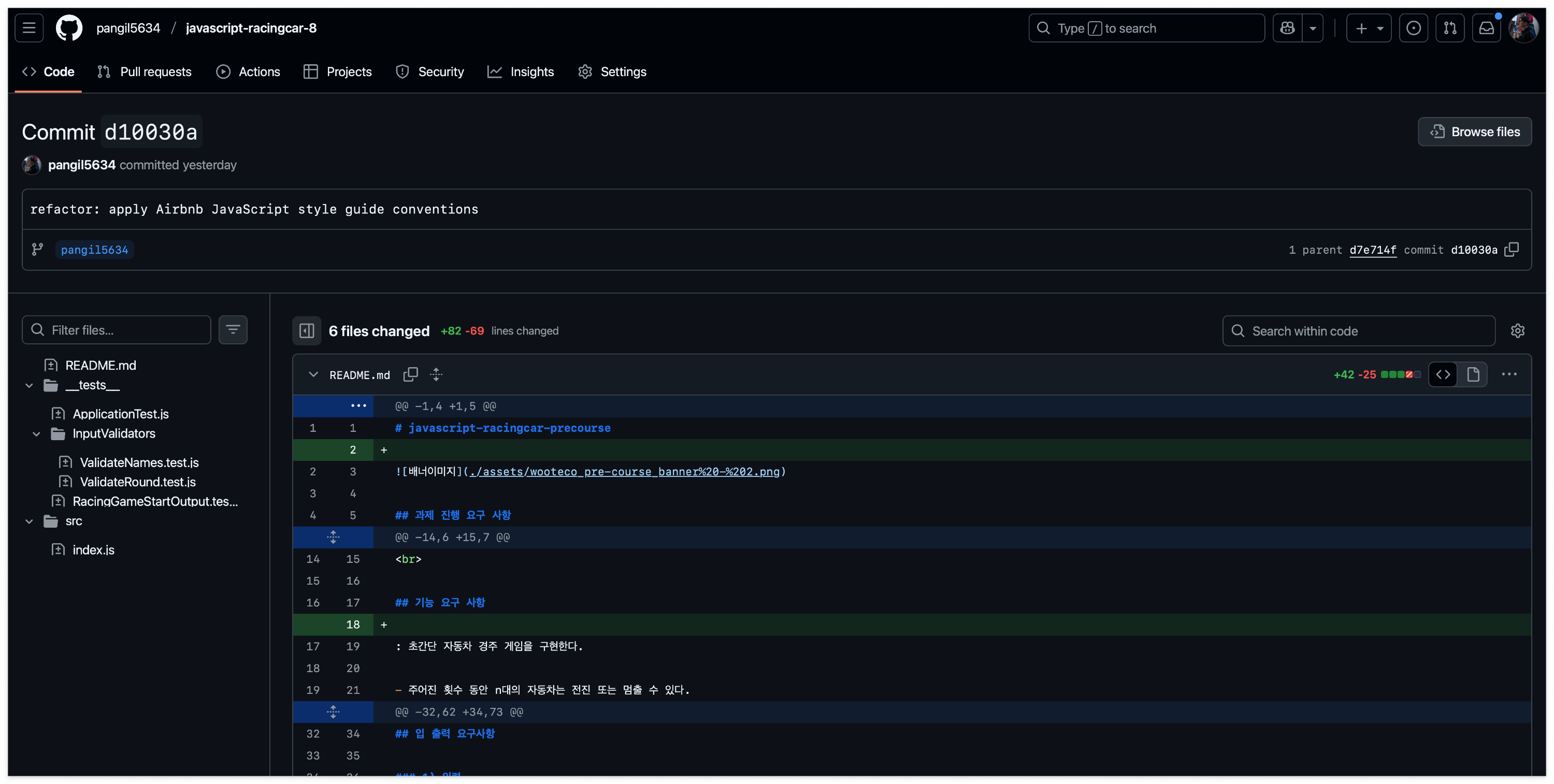Open the issues icon in header
The width and height of the screenshot is (1554, 784).
[1413, 28]
